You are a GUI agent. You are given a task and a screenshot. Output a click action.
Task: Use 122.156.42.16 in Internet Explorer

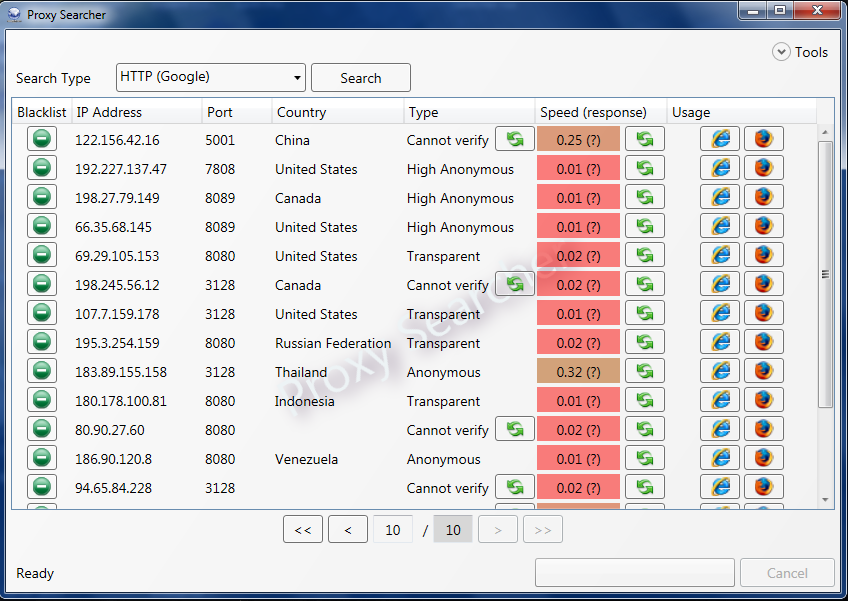[x=720, y=139]
